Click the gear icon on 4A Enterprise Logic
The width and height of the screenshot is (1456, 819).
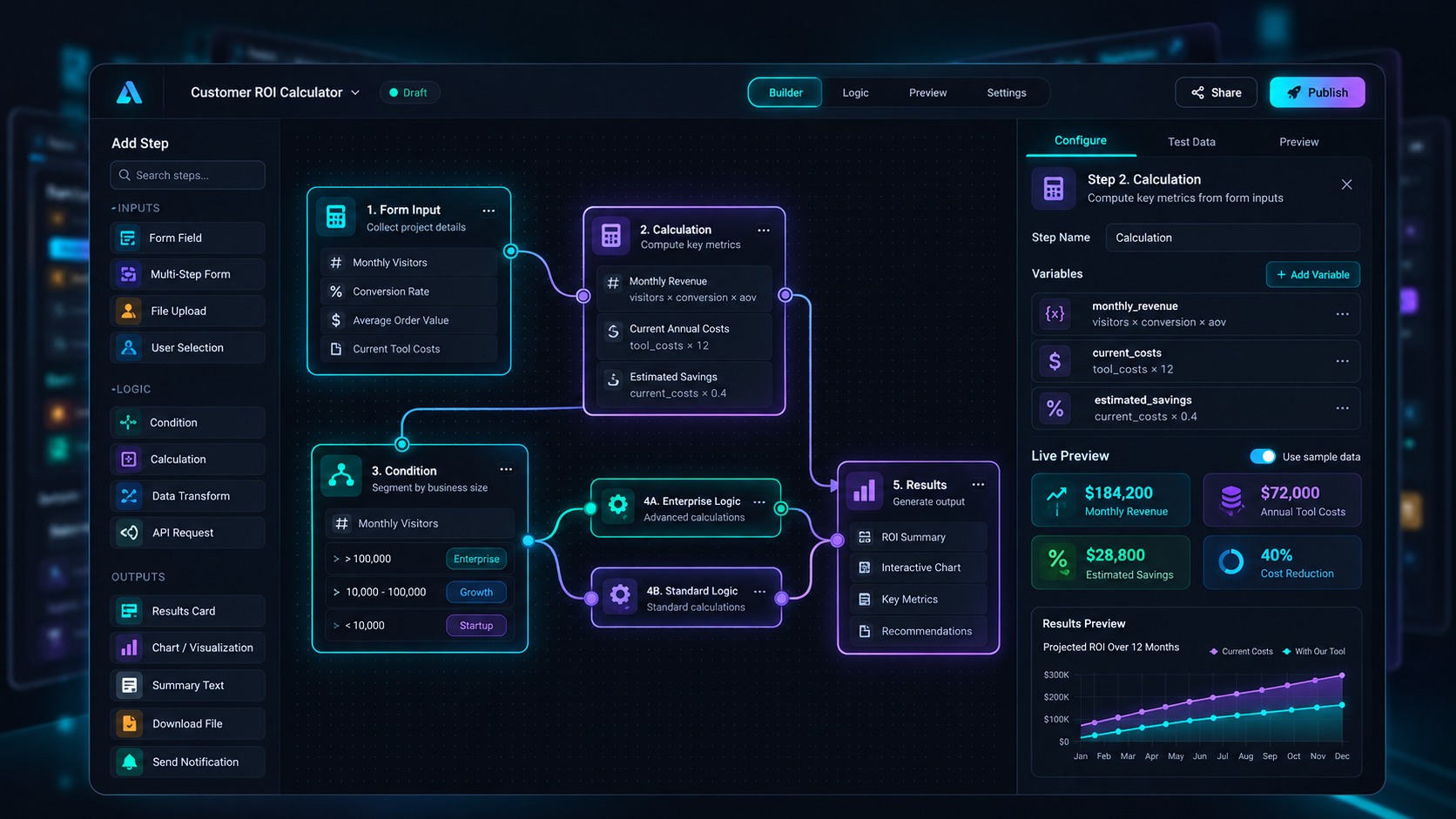618,505
